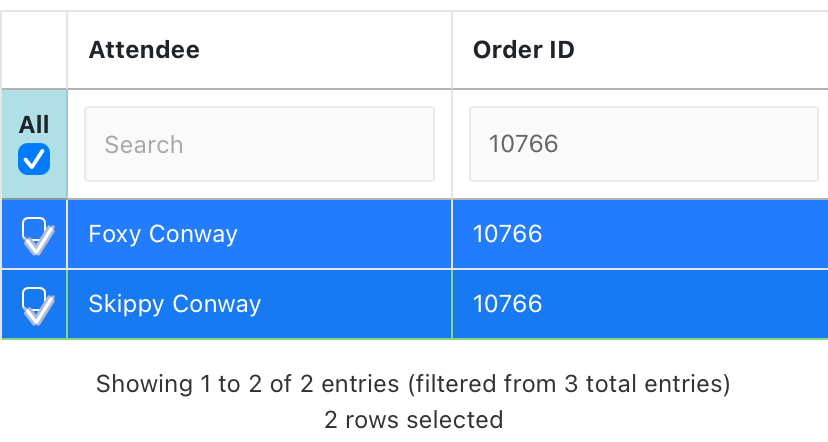Deselect the Skippy Conway row checkbox

pyautogui.click(x=35, y=304)
